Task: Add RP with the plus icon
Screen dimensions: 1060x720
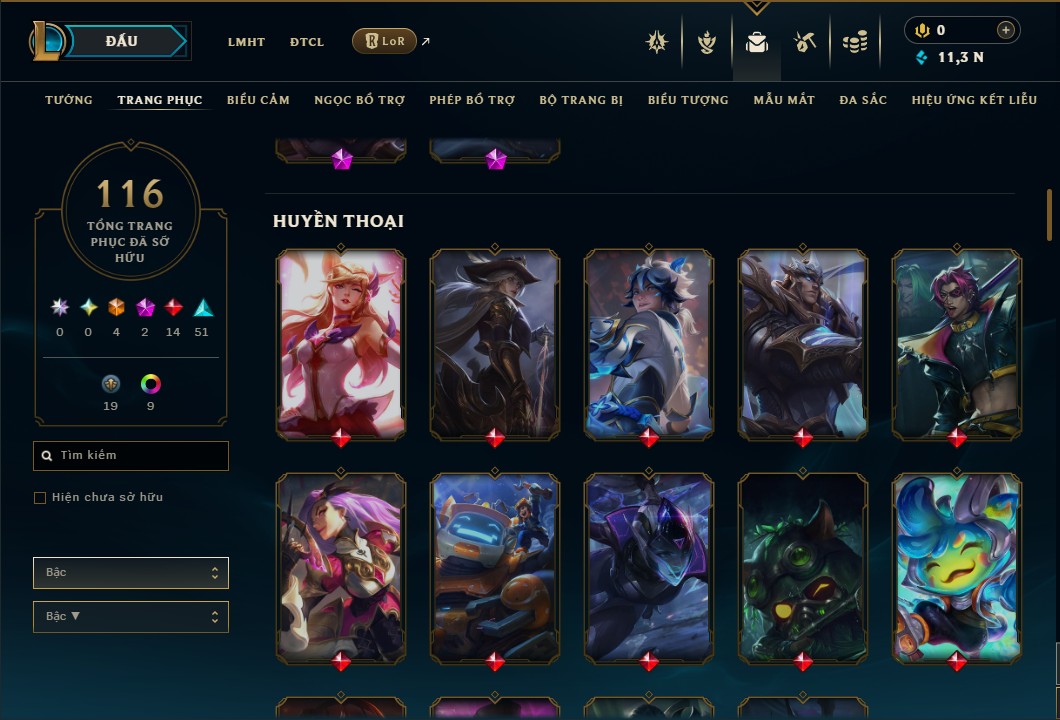Action: (x=1006, y=30)
